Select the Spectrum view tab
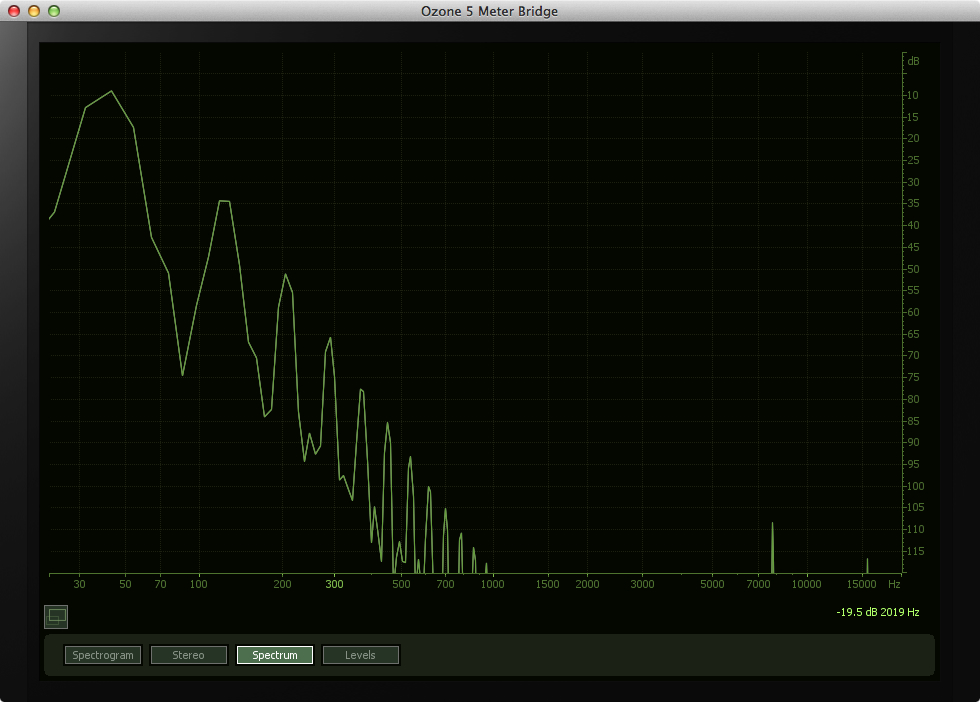This screenshot has height=702, width=980. [275, 655]
